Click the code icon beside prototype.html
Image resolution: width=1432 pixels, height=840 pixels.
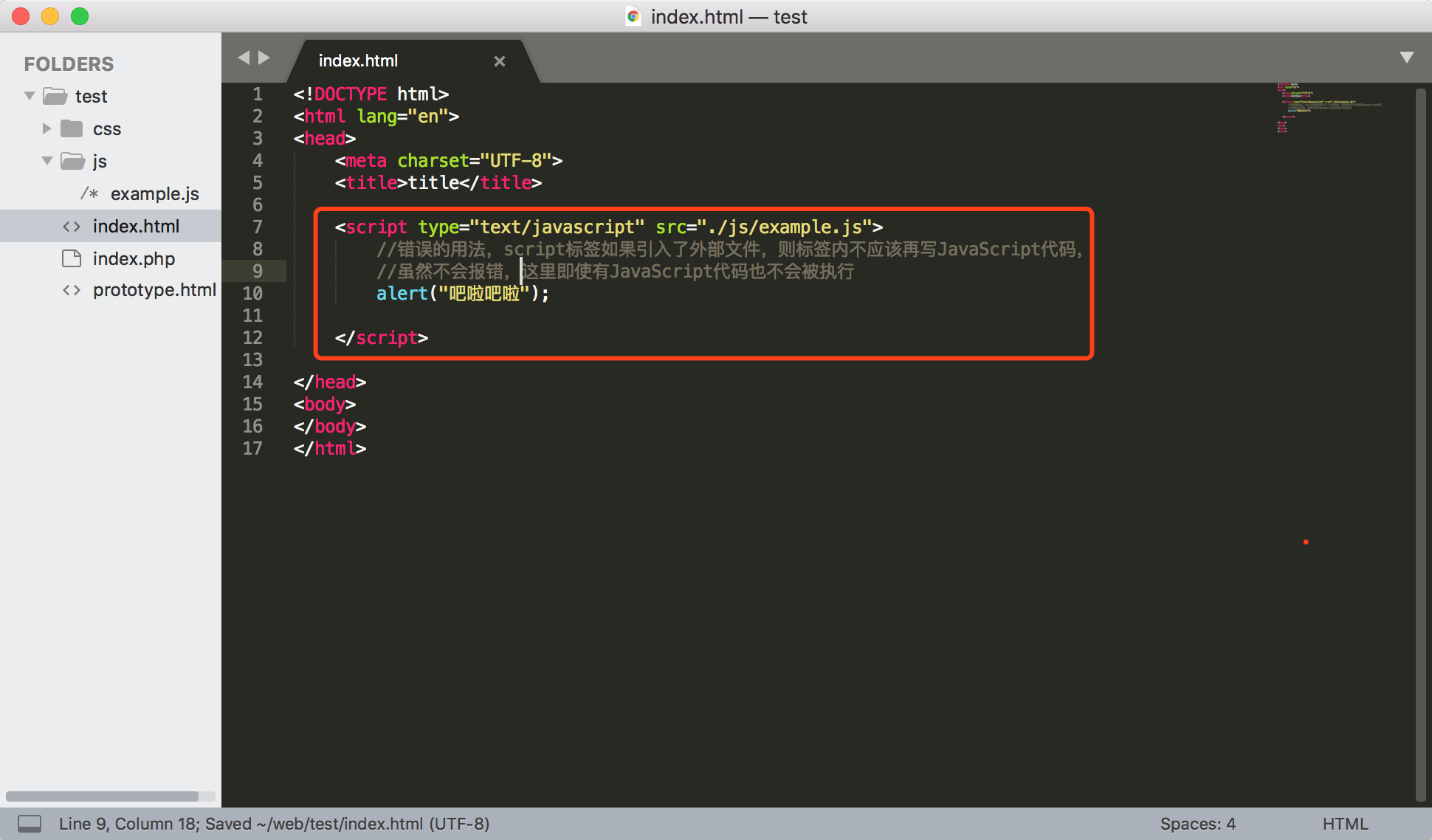72,290
